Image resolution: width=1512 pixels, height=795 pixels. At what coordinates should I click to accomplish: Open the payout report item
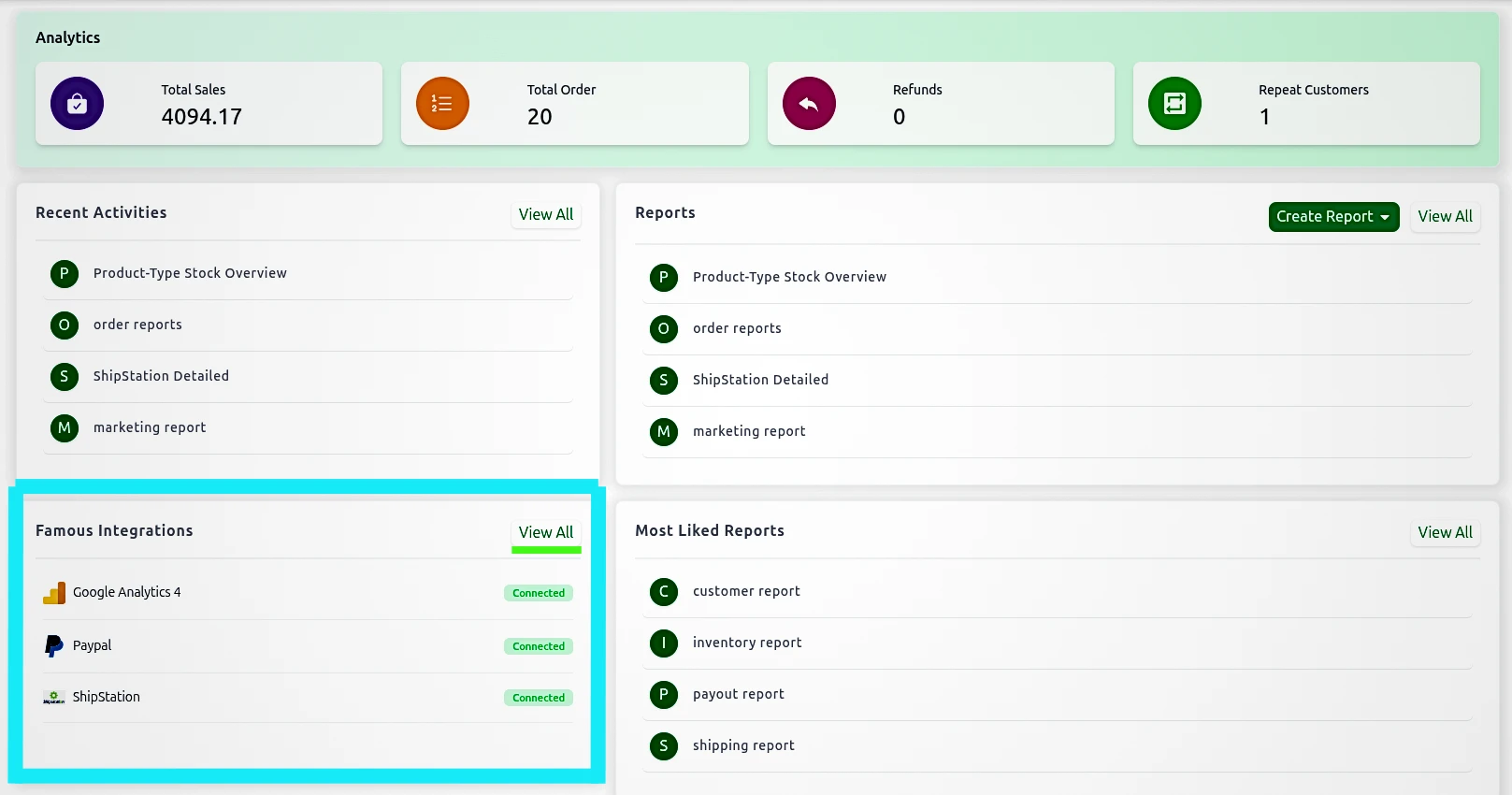(x=738, y=694)
